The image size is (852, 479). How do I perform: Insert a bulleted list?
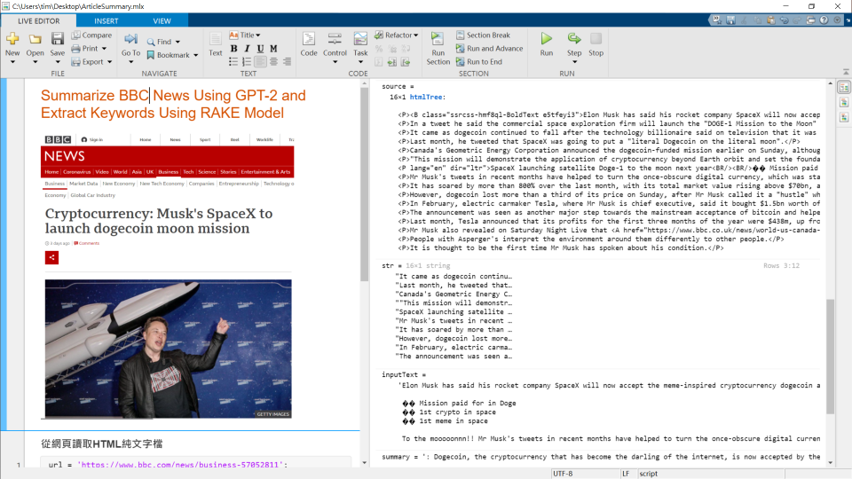234,62
